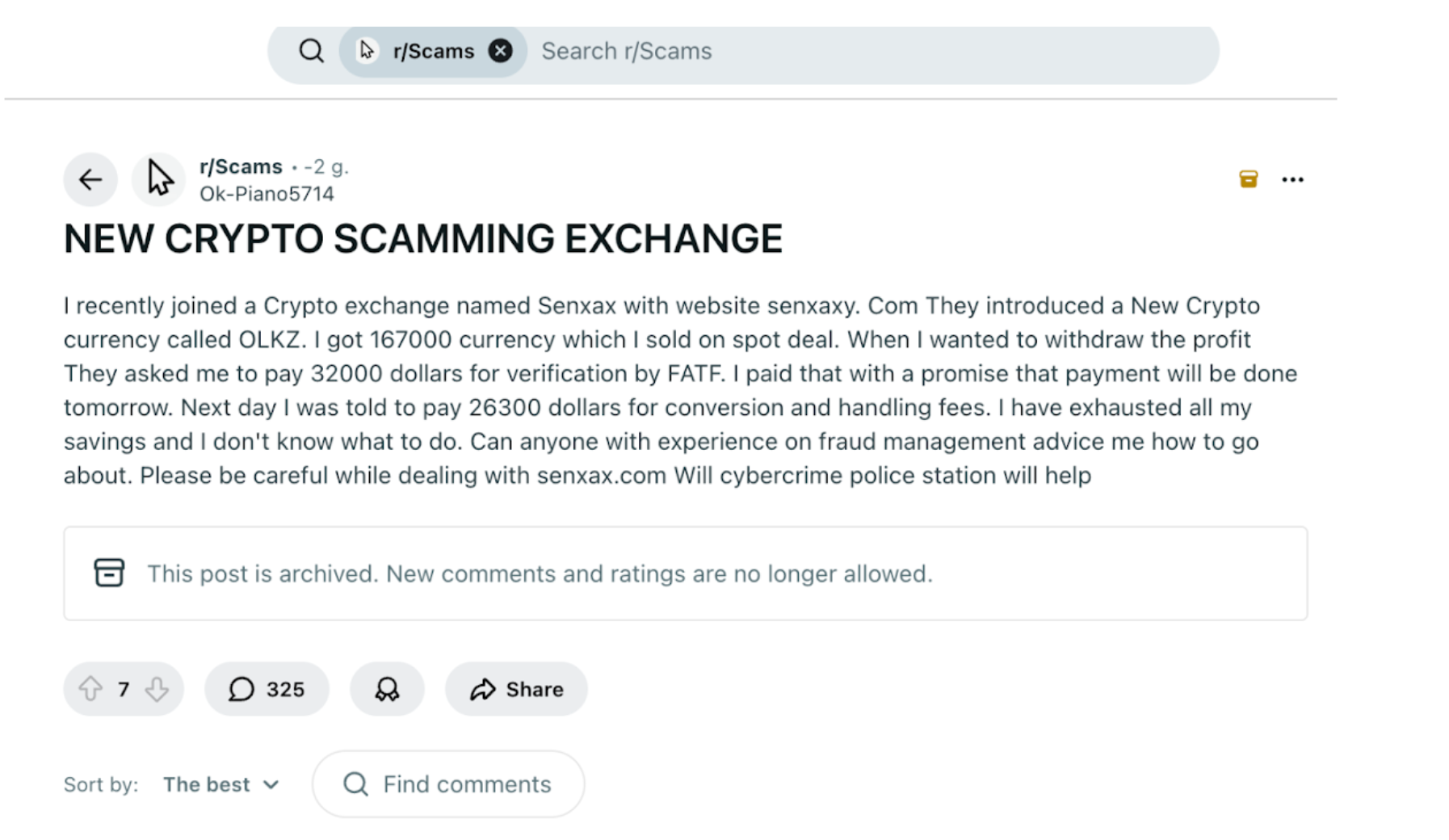Click the r/Scams community avatar icon
The image size is (1449, 840).
coord(158,179)
